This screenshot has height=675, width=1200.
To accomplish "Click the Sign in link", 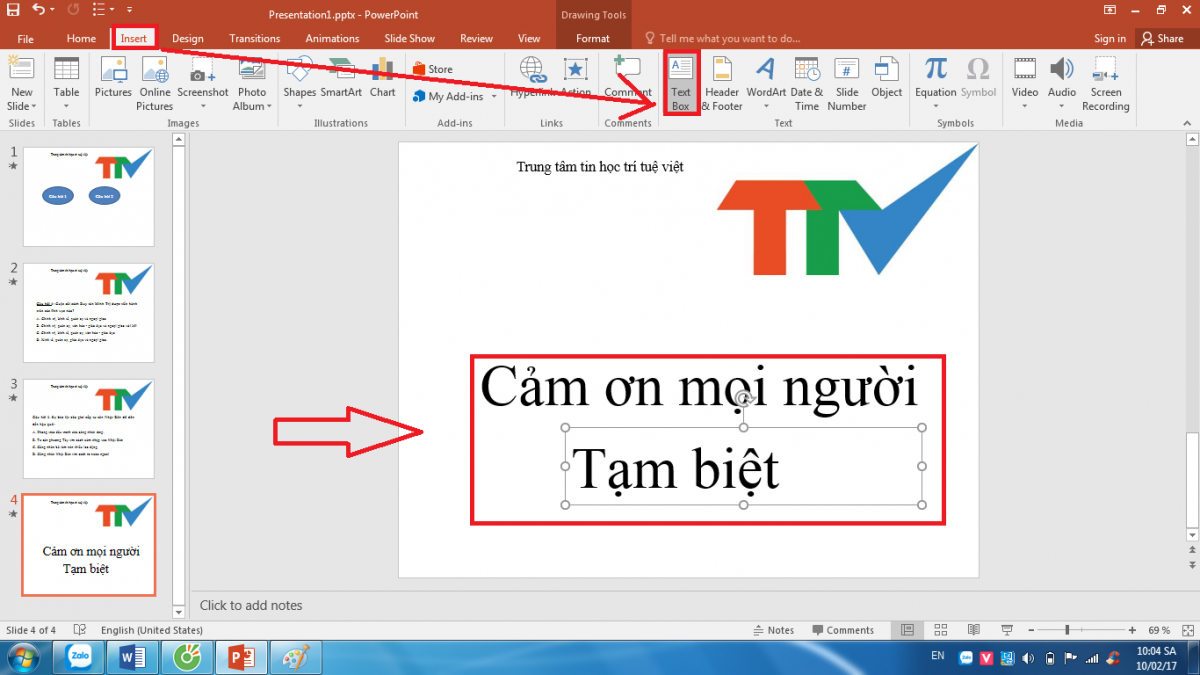I will (1109, 39).
